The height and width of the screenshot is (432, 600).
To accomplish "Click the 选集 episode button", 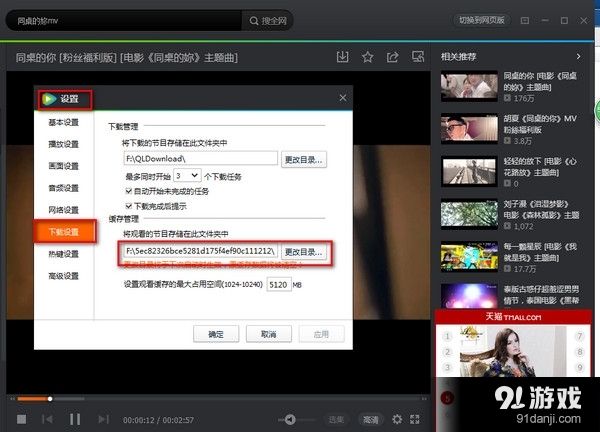I will 336,420.
